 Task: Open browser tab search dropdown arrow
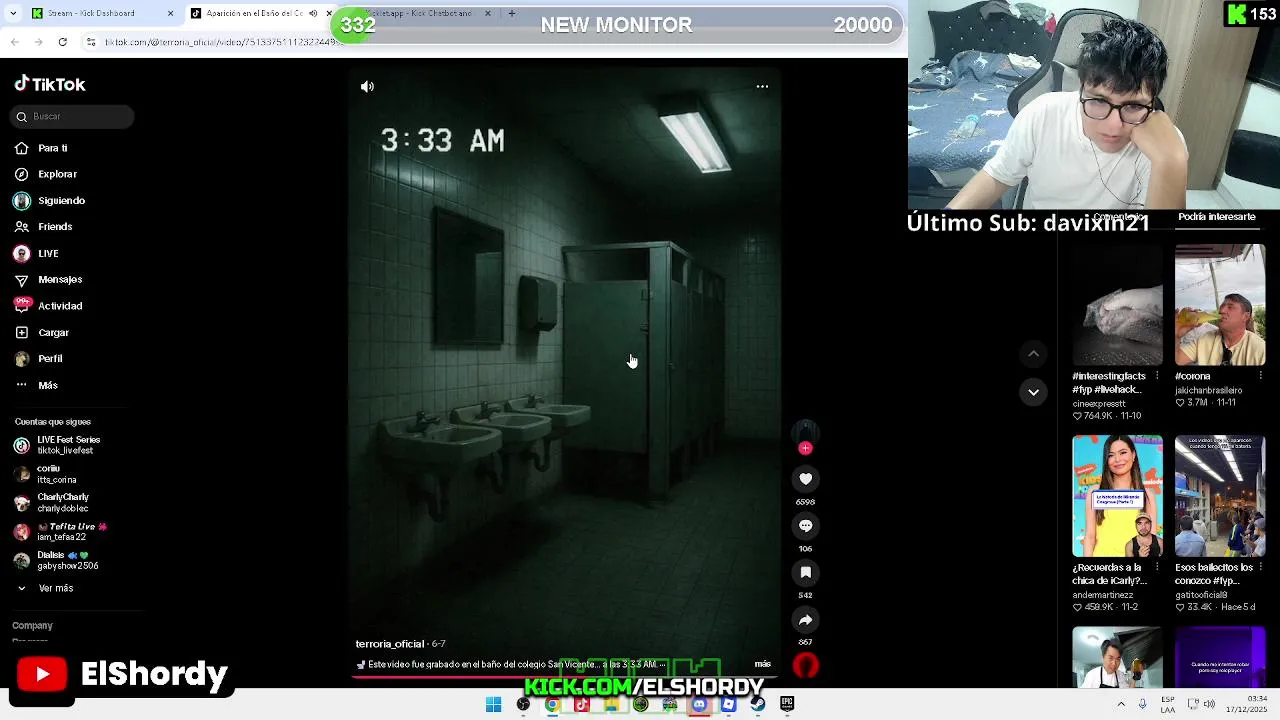[12, 13]
